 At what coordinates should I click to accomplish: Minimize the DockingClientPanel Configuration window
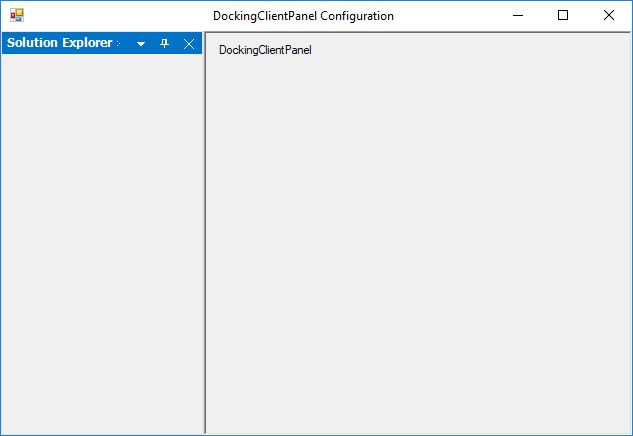tap(518, 15)
